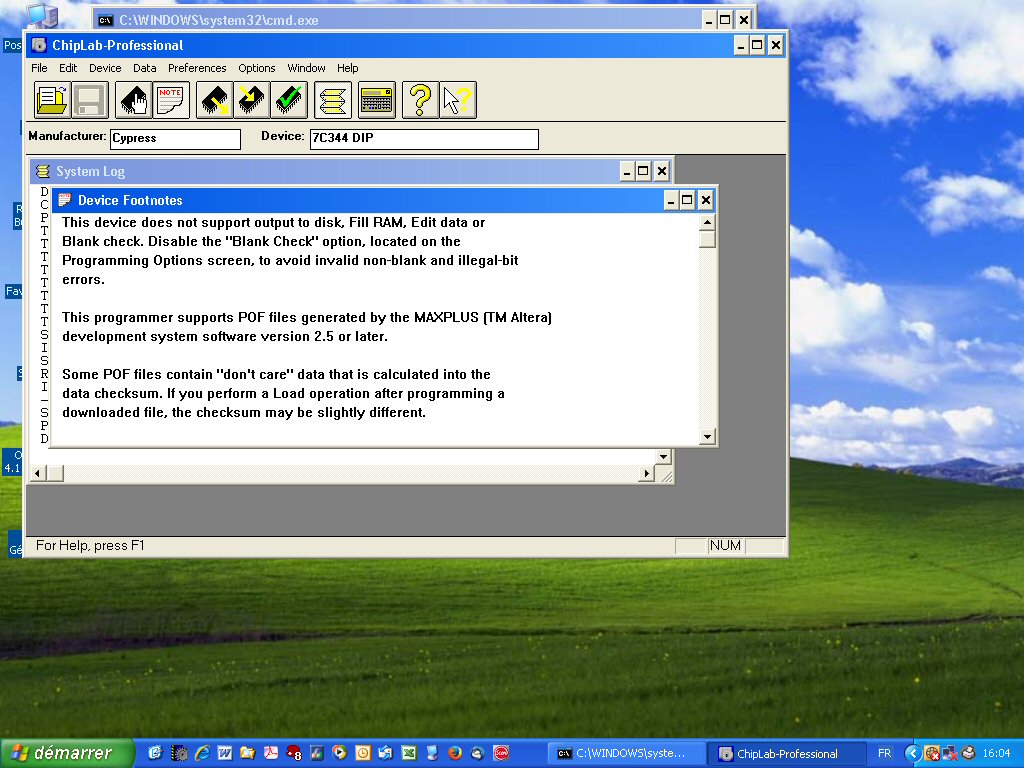Click the open file folder toolbar icon
1024x768 pixels.
point(52,100)
